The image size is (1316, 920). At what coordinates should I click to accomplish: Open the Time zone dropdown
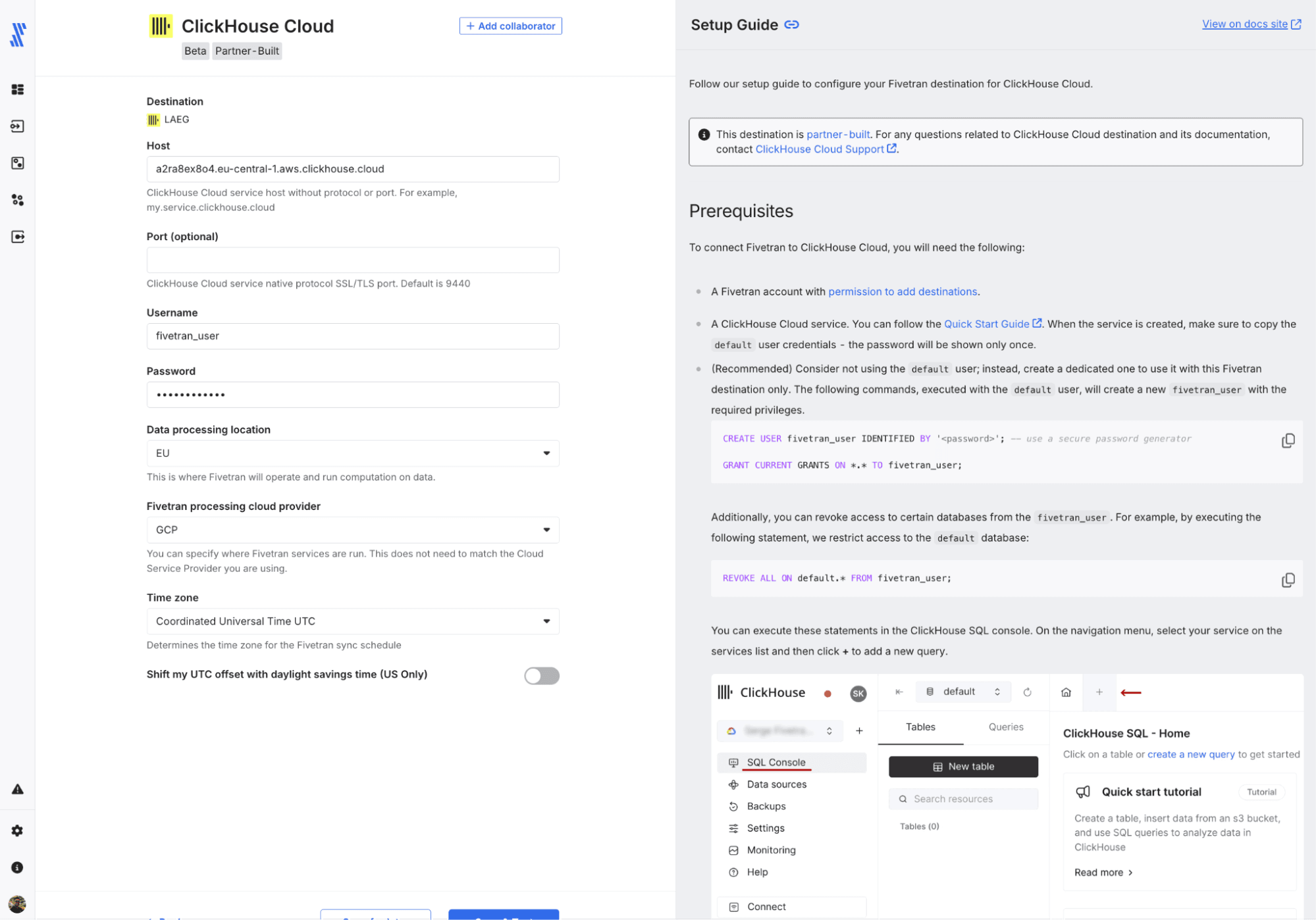point(353,621)
